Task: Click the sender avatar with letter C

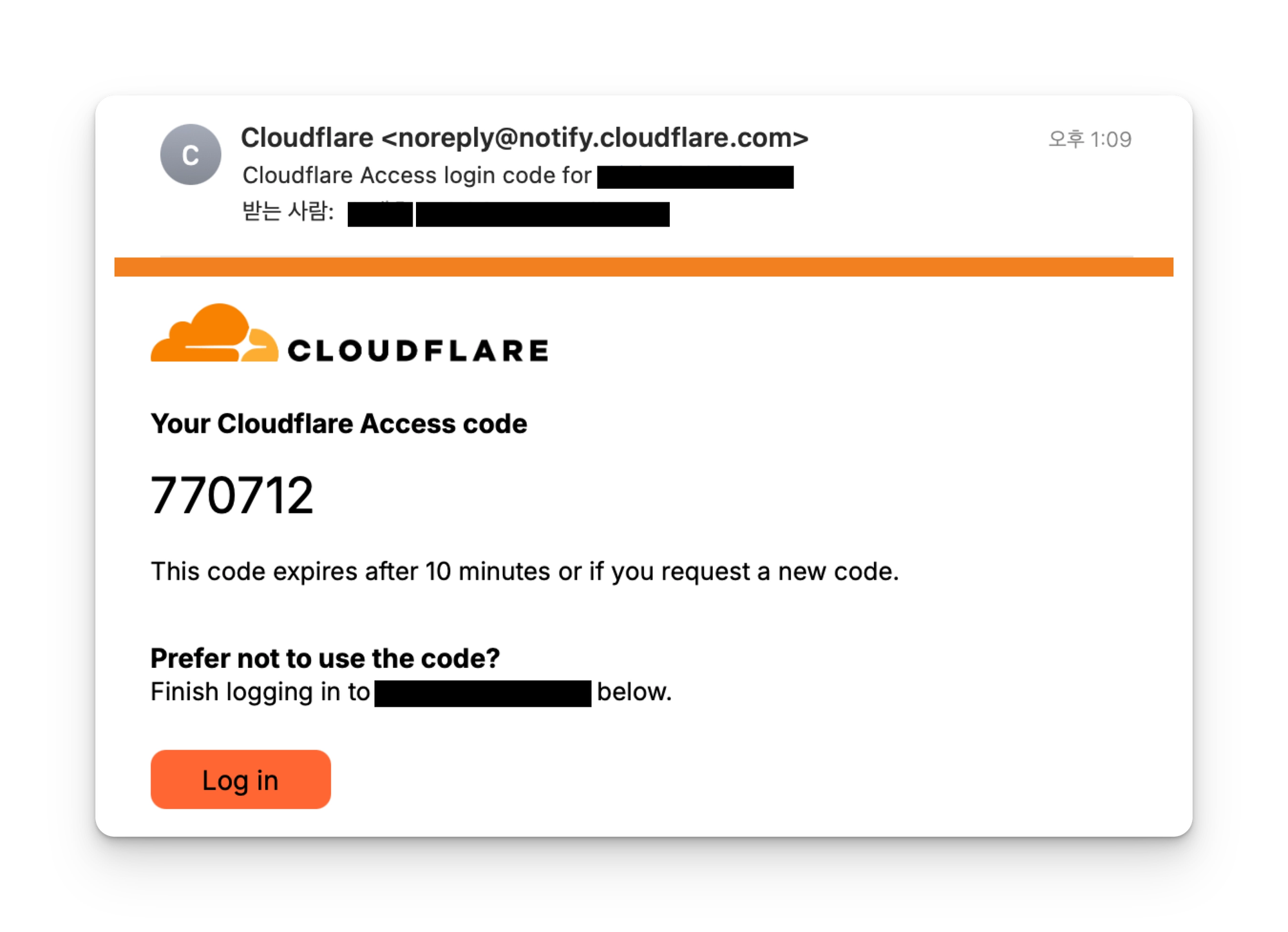Action: click(191, 155)
